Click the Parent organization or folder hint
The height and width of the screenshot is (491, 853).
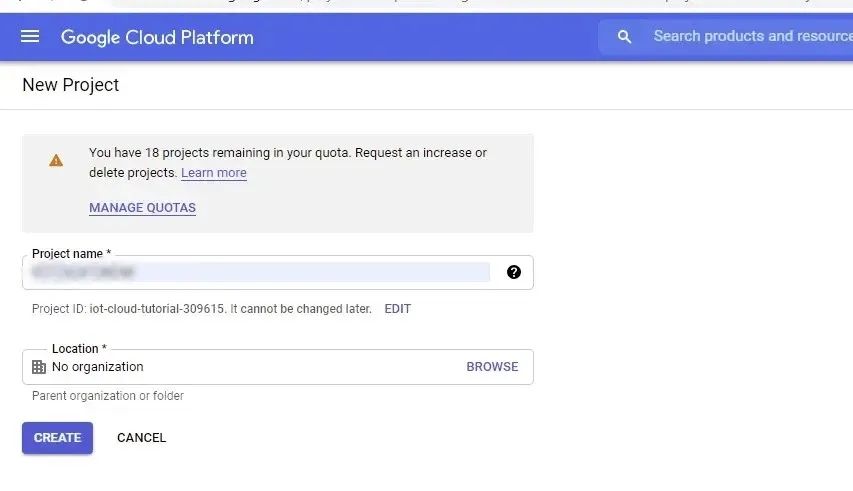(108, 396)
